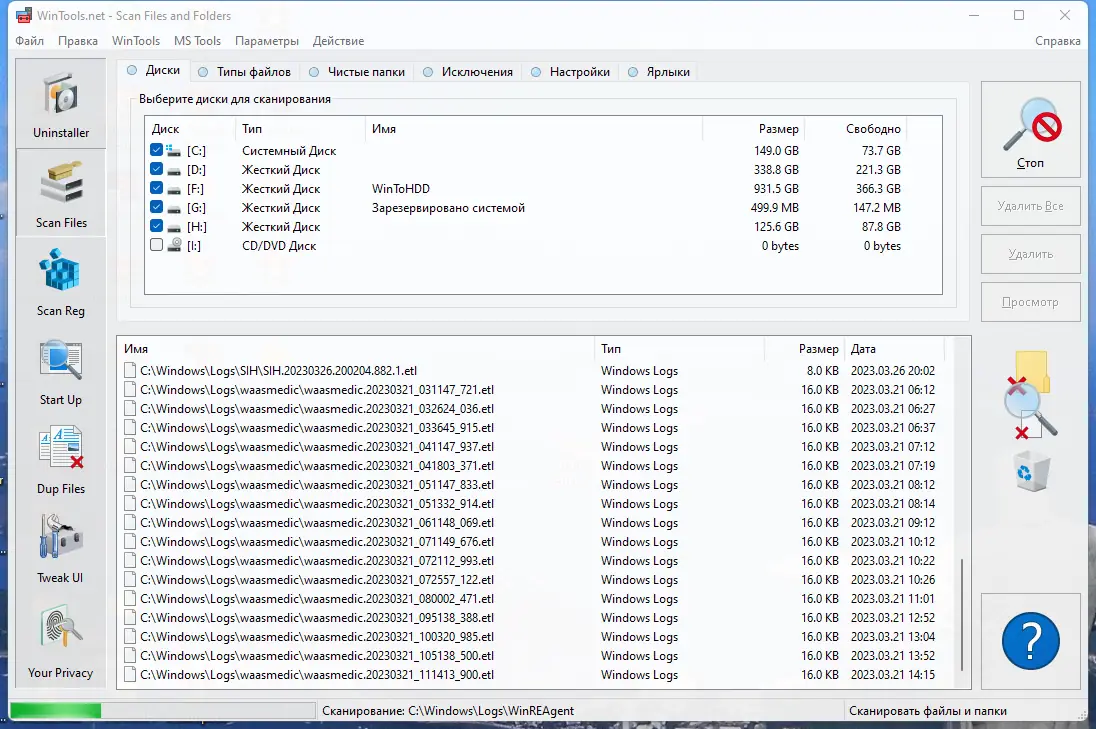
Task: Open the Действие menu
Action: pos(338,41)
